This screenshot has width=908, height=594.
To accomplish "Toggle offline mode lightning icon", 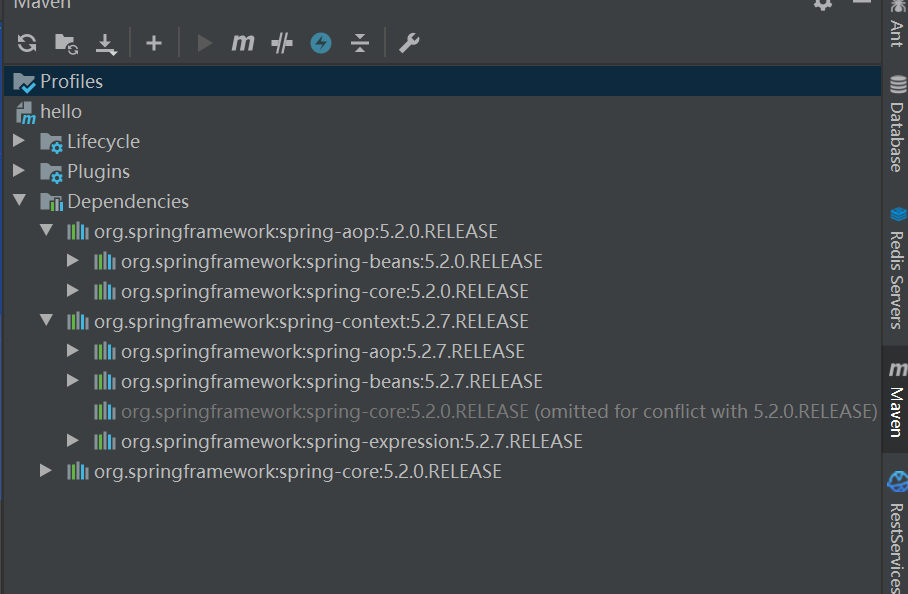I will (321, 43).
